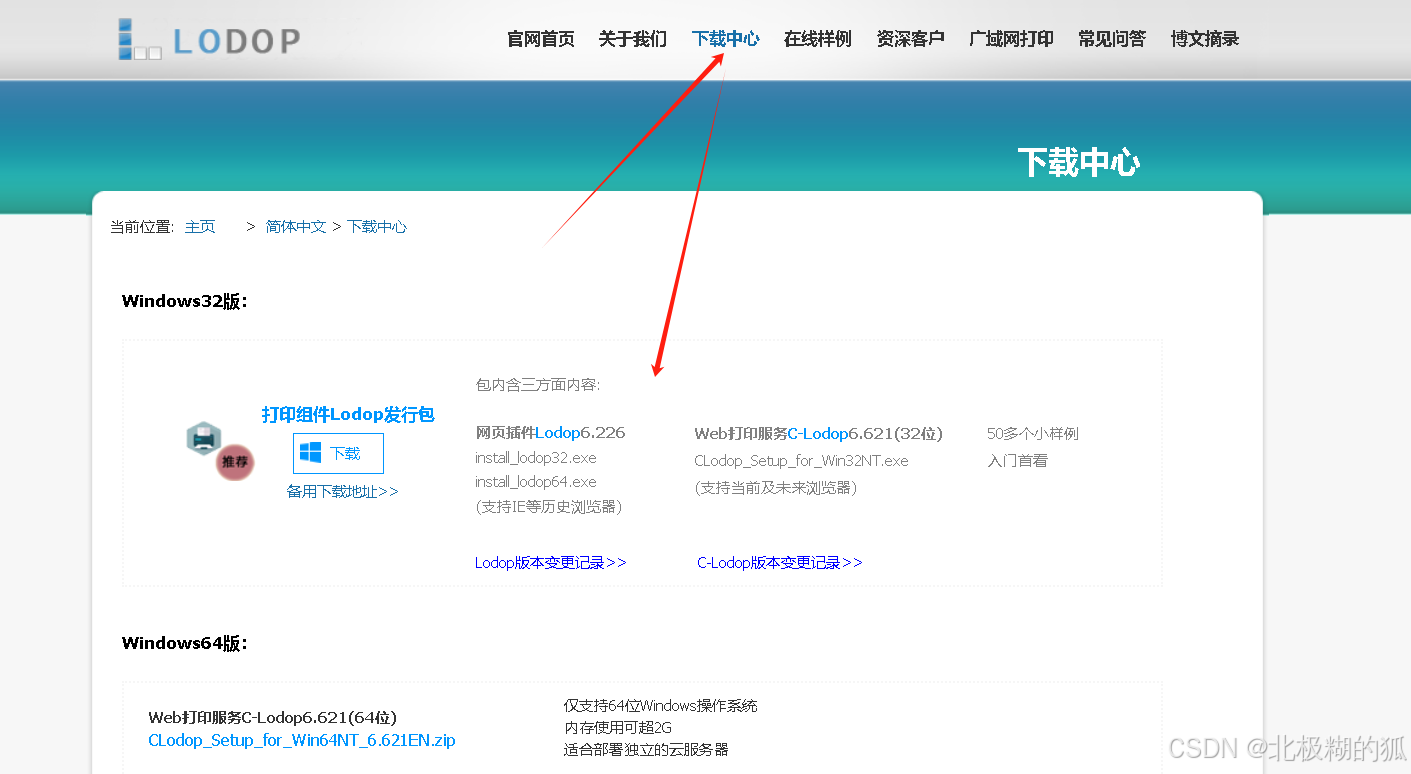Select 关于我们 in the navigation bar
This screenshot has width=1411, height=774.
pyautogui.click(x=632, y=38)
